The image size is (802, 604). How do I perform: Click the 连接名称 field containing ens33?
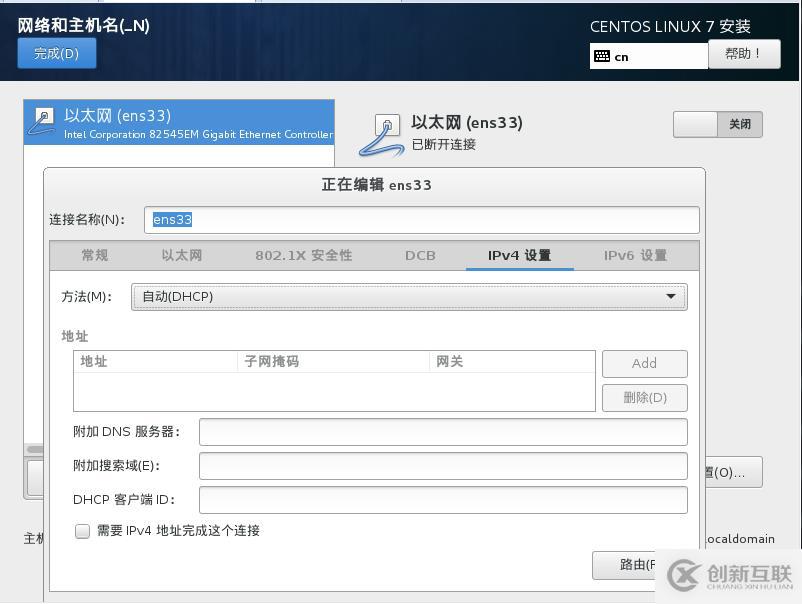coord(421,219)
